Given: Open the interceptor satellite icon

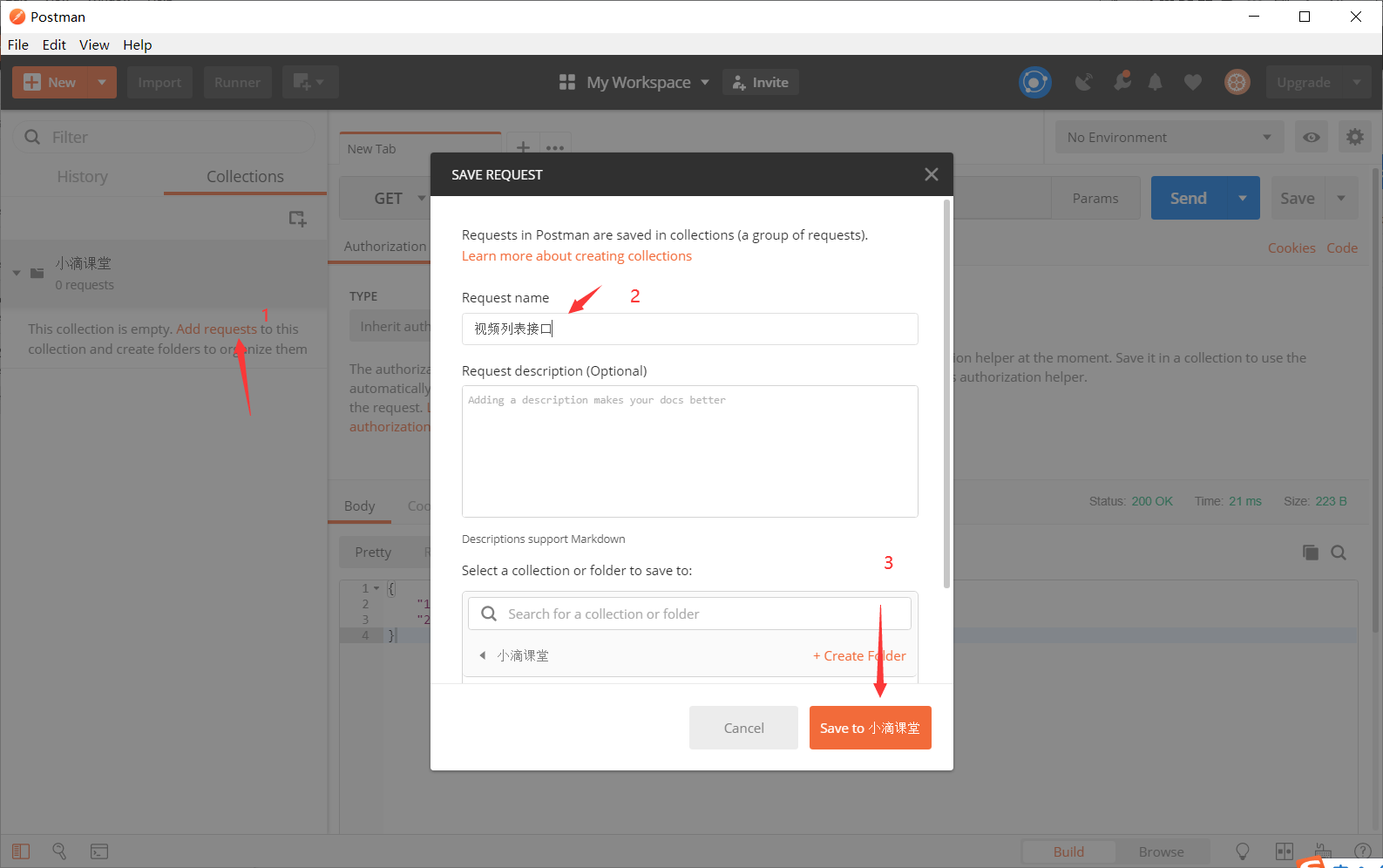Looking at the screenshot, I should [1083, 82].
